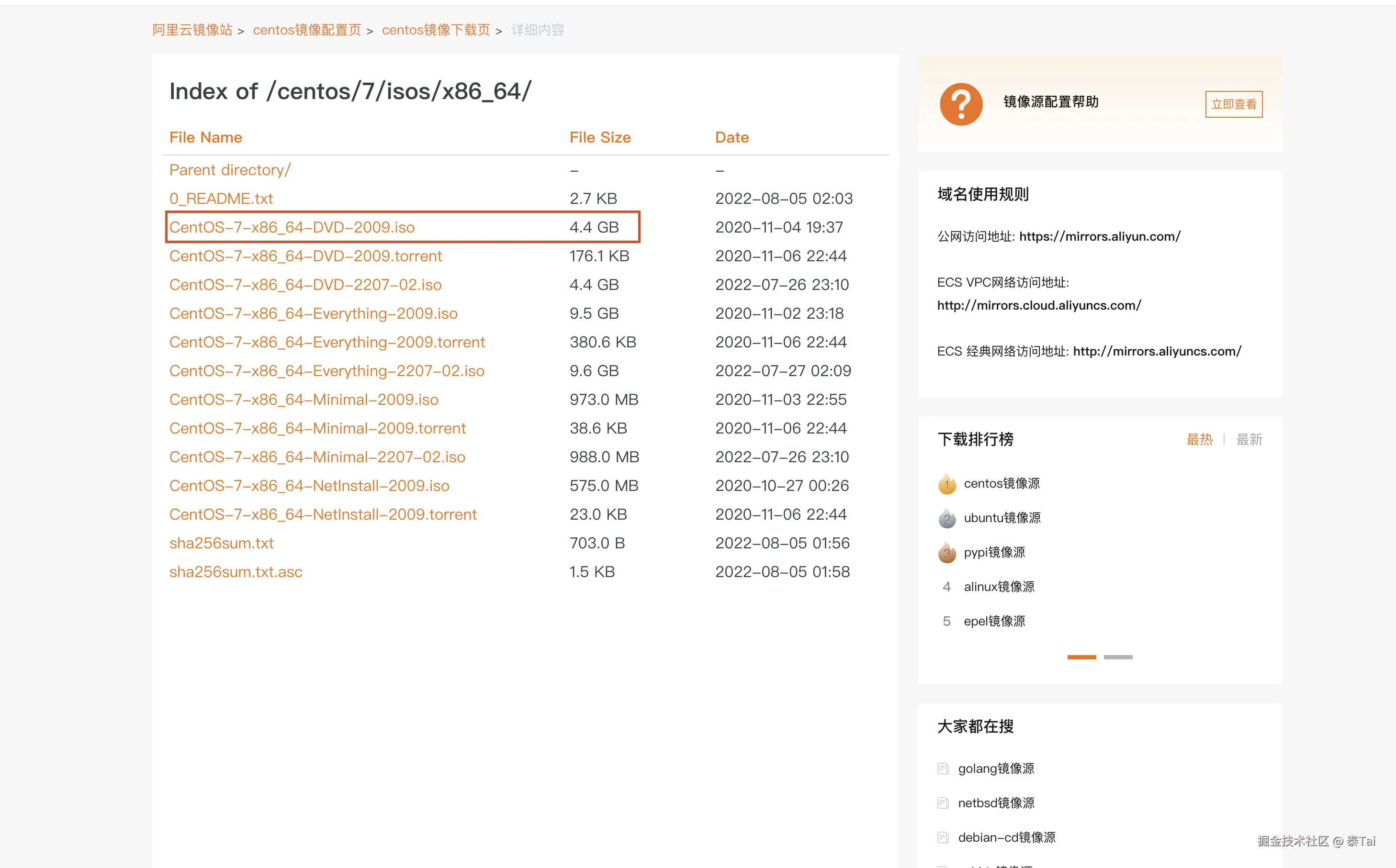
Task: Navigate to 阿里云镜像站 breadcrumb
Action: coord(192,30)
